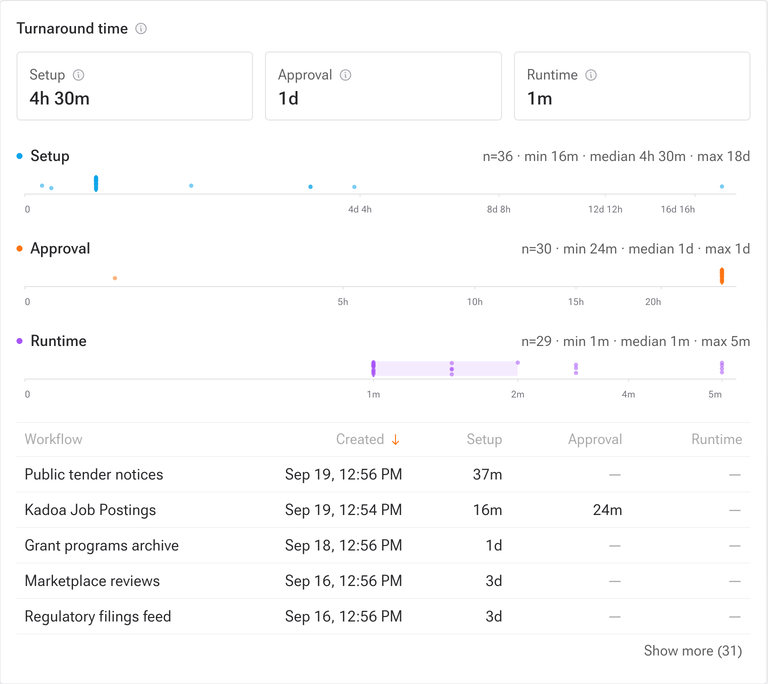Click orange cluster at right of Approval plot
The image size is (768, 684).
[722, 276]
